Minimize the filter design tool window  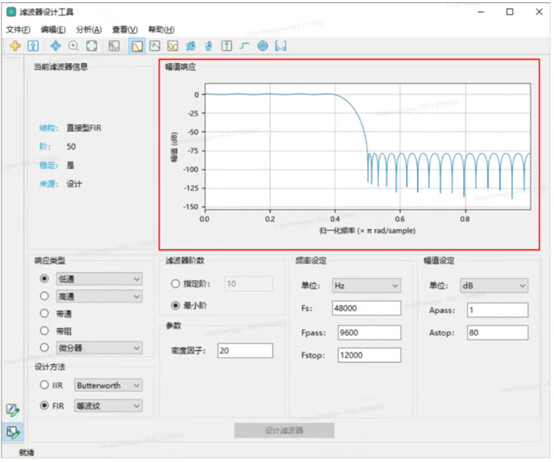(x=481, y=12)
